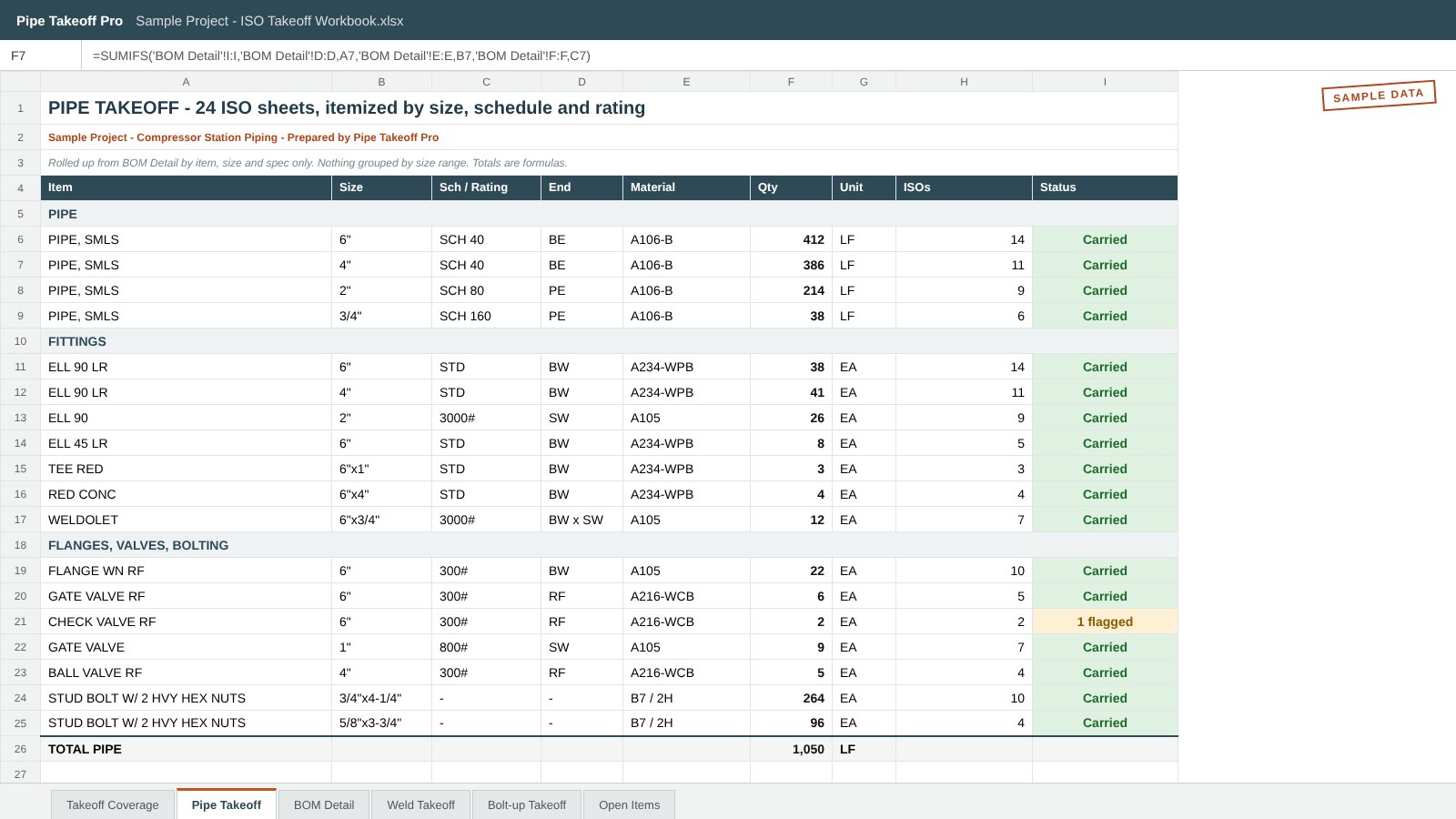Viewport: 1456px width, 819px height.
Task: Open the Open Items sheet tab
Action: point(629,804)
